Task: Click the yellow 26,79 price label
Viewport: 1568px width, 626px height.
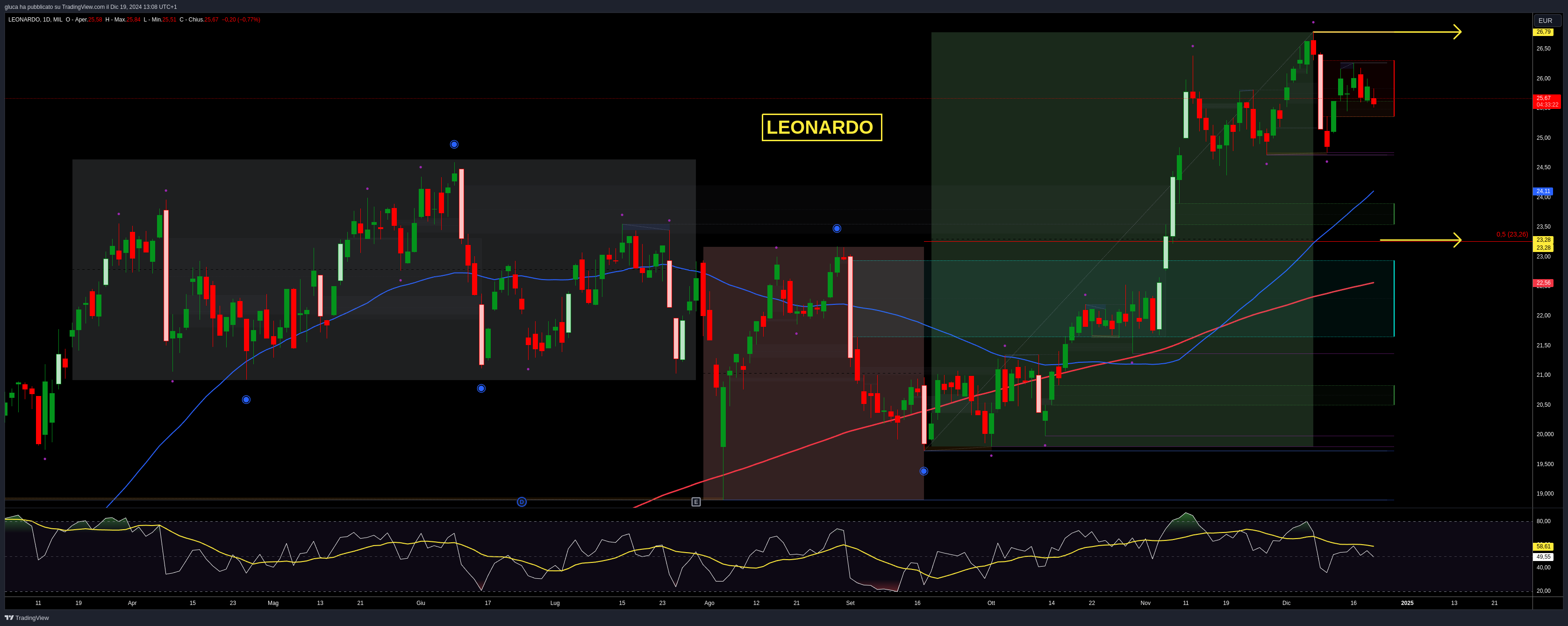Action: pyautogui.click(x=1543, y=32)
